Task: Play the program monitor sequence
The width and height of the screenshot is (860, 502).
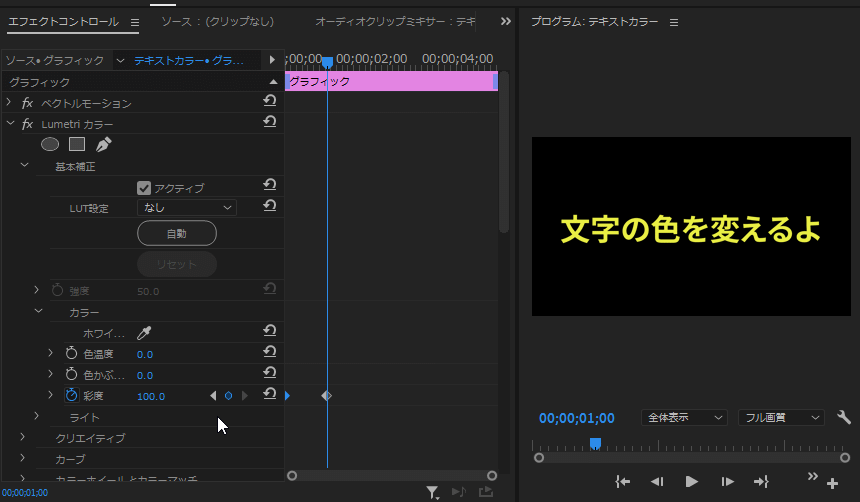Action: (692, 482)
